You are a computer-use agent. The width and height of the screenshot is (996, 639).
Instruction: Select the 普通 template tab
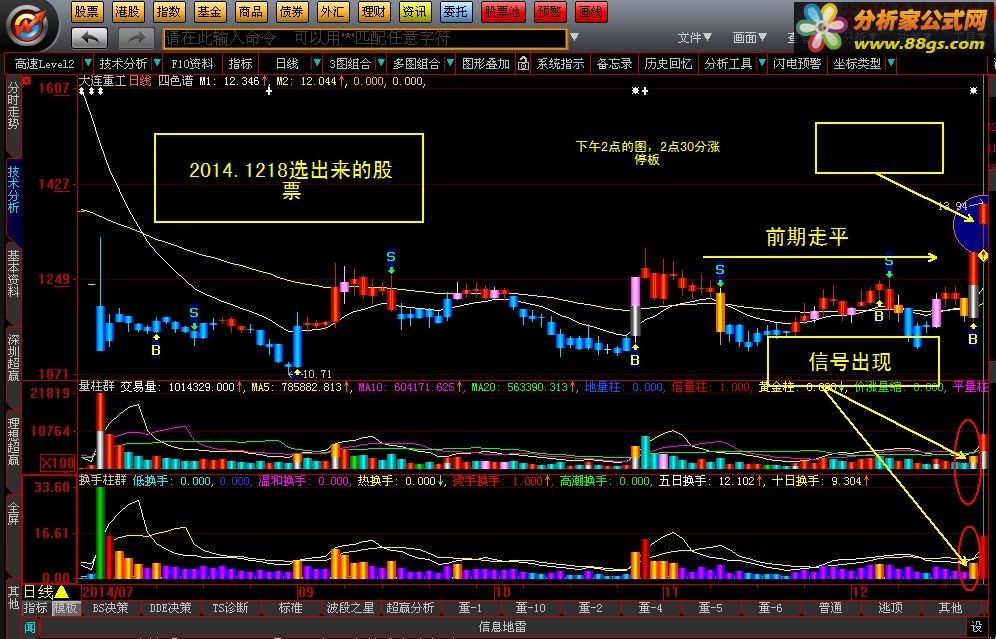[830, 608]
